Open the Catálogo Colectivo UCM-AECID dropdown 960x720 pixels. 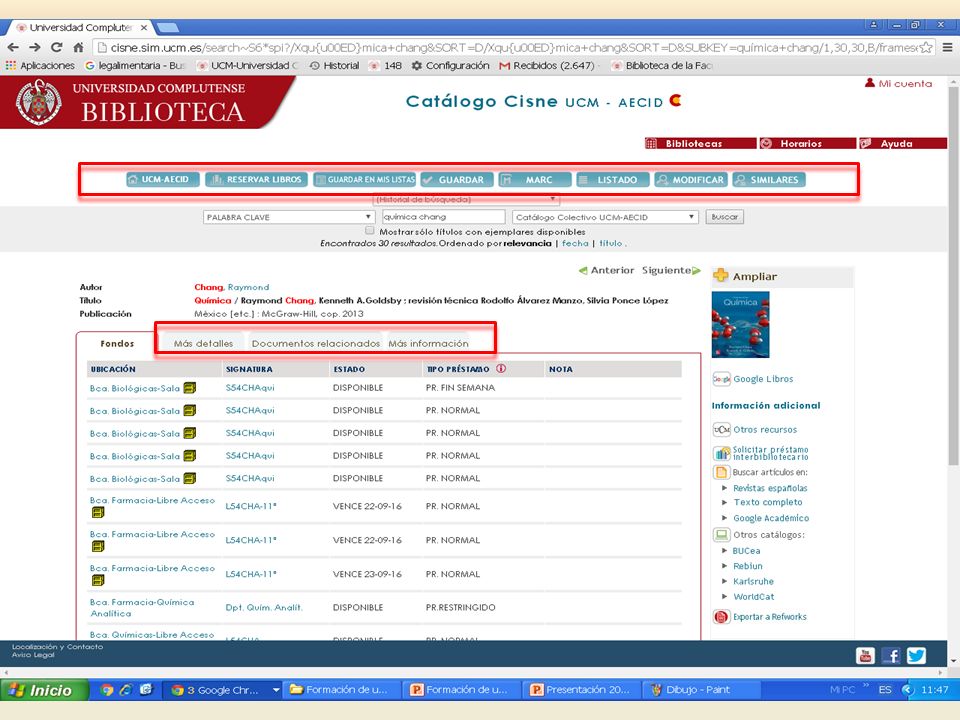tap(605, 217)
